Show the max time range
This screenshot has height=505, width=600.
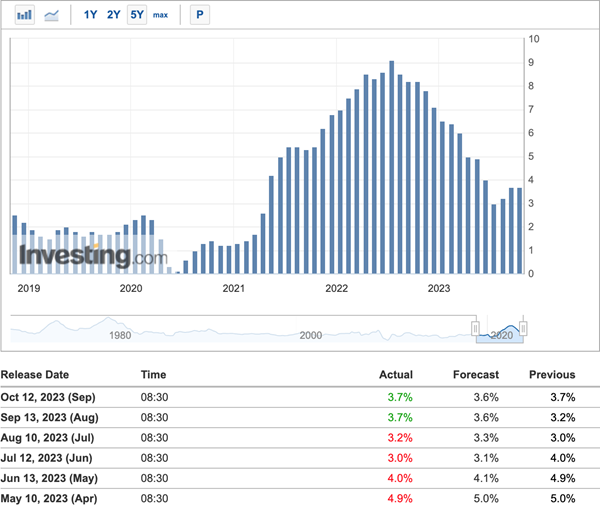[160, 15]
